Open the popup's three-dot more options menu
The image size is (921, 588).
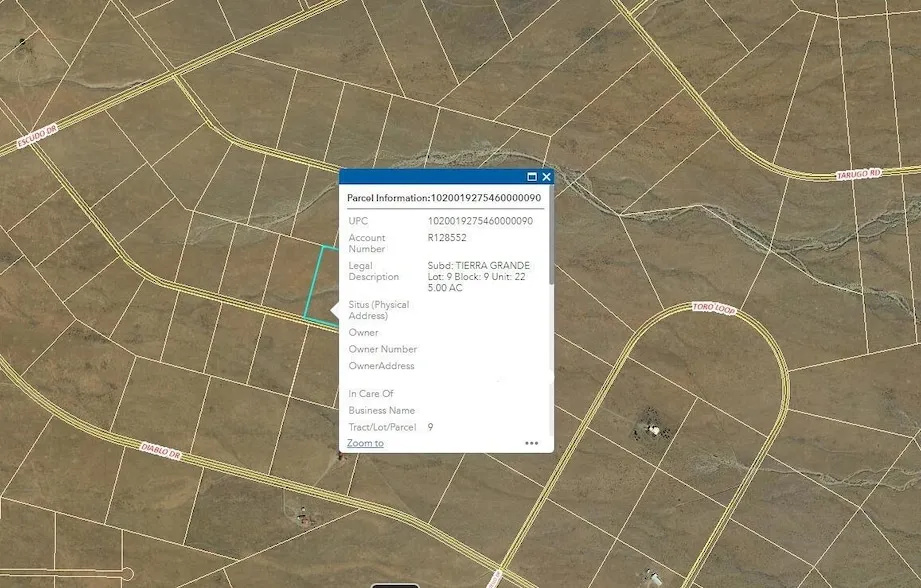pyautogui.click(x=532, y=443)
